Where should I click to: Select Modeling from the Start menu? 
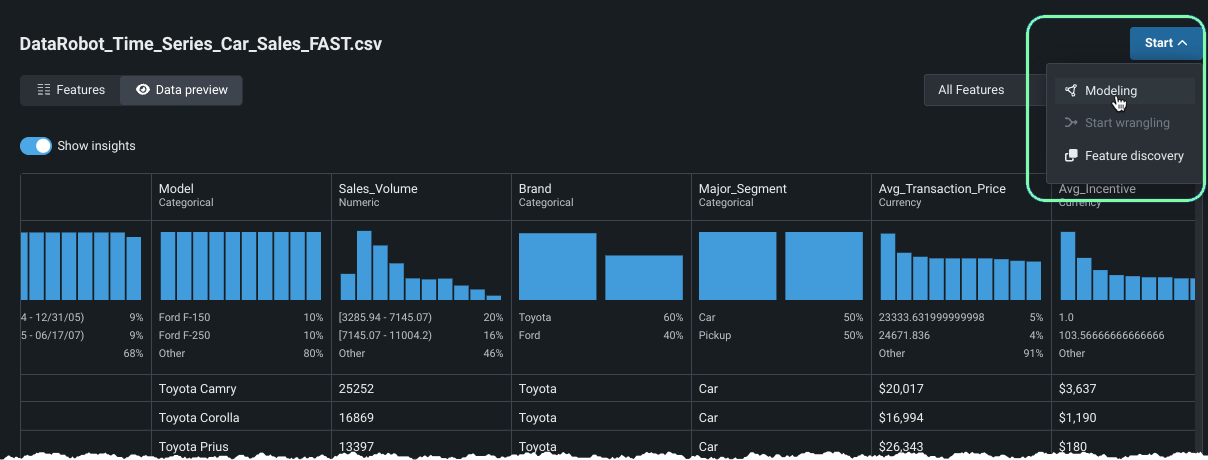click(1110, 90)
